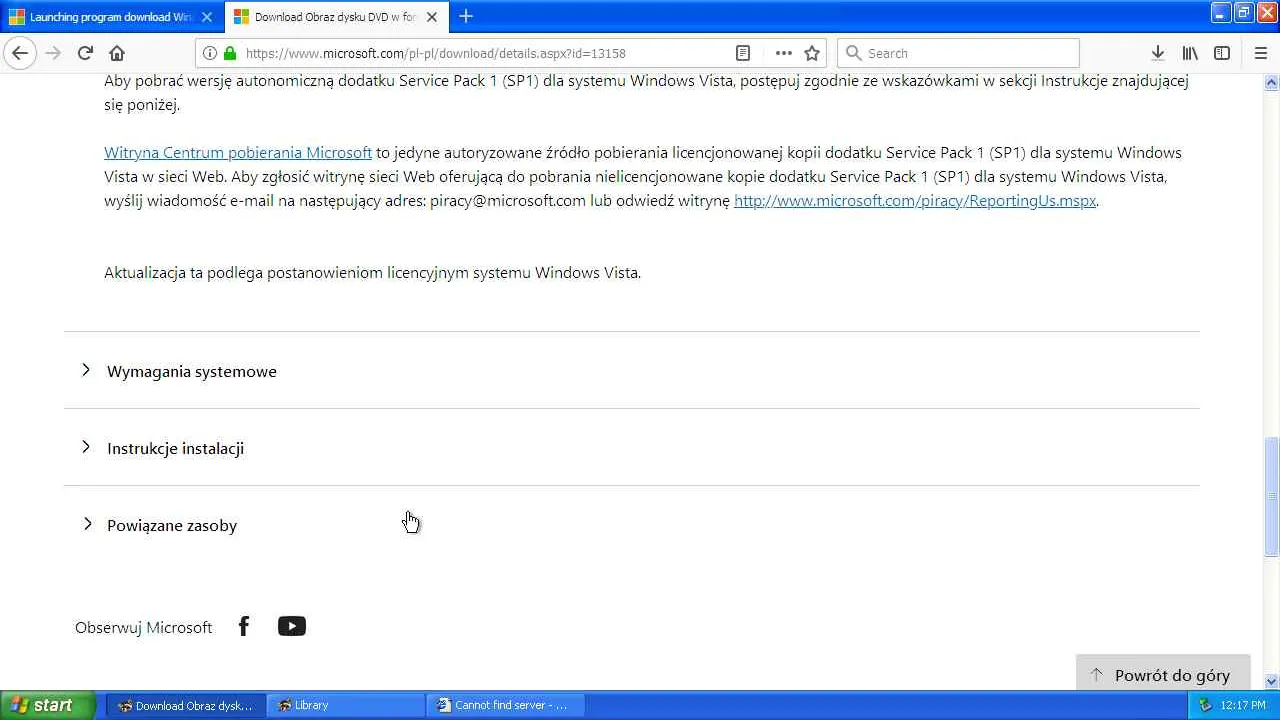Click the vertical scrollbar thumb

[x=1271, y=496]
